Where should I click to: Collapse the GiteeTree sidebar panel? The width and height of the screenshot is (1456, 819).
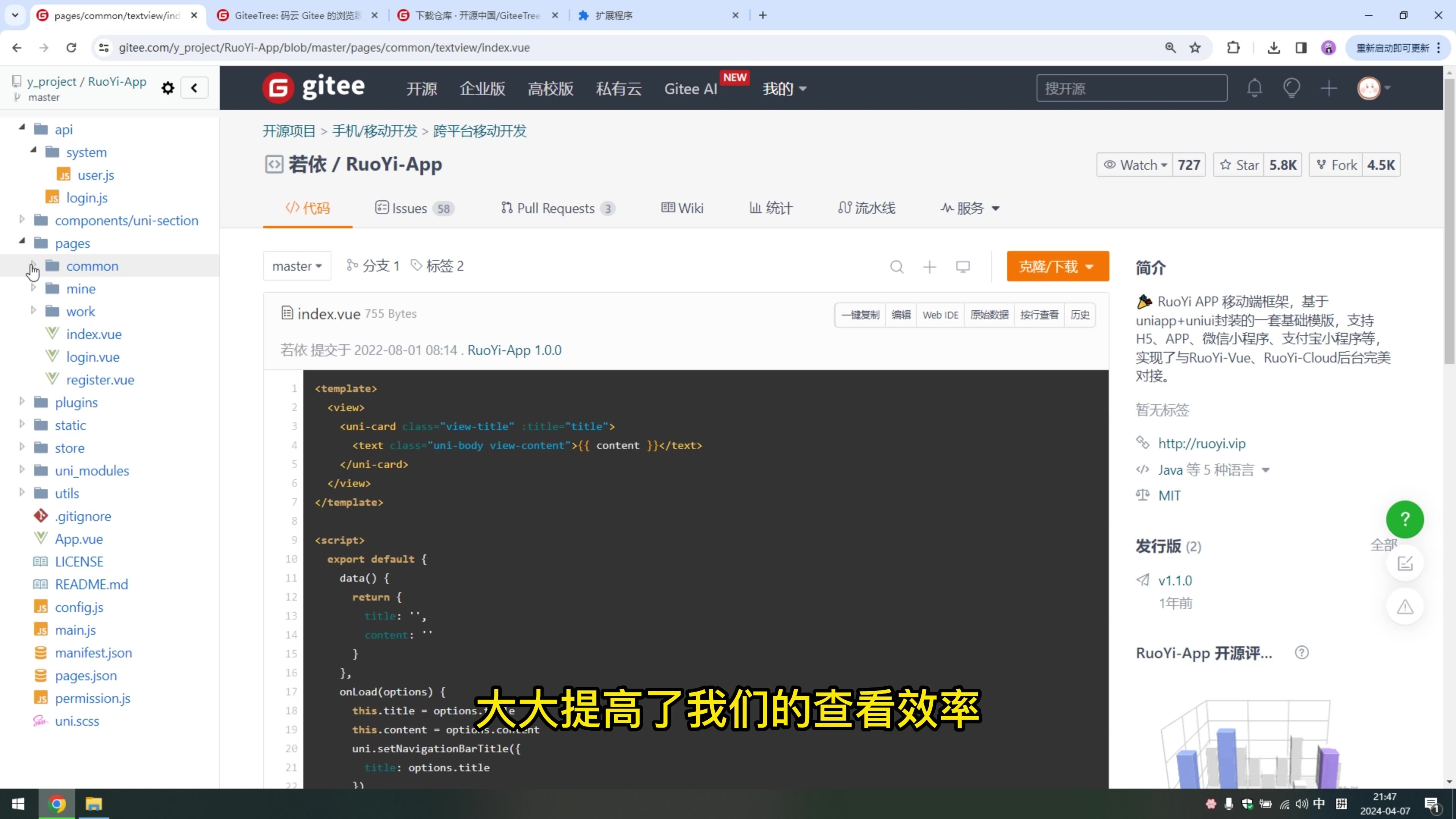click(x=195, y=88)
